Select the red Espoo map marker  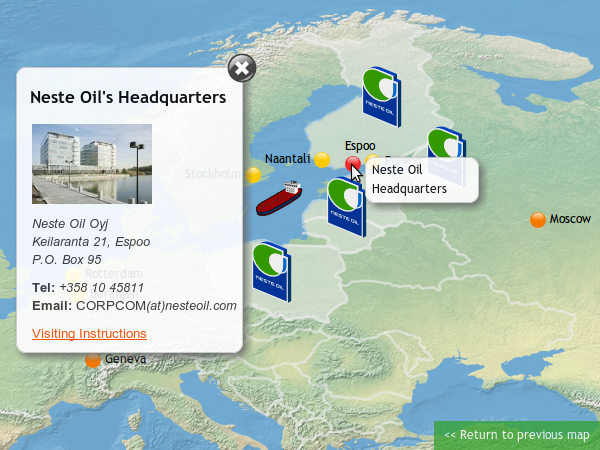click(353, 164)
